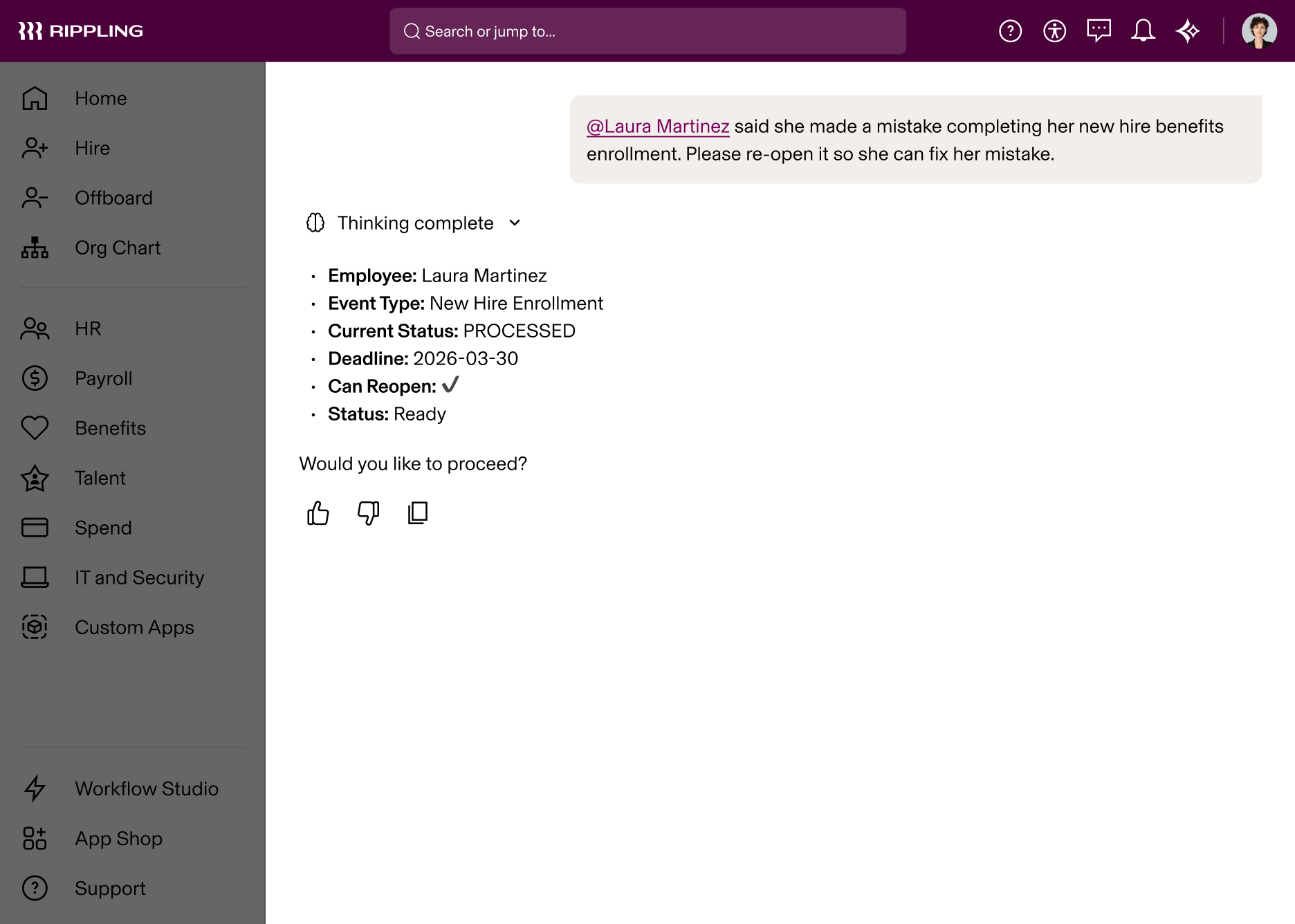Viewport: 1295px width, 924px height.
Task: Open Laura Martinez's profile link
Action: [x=657, y=127]
